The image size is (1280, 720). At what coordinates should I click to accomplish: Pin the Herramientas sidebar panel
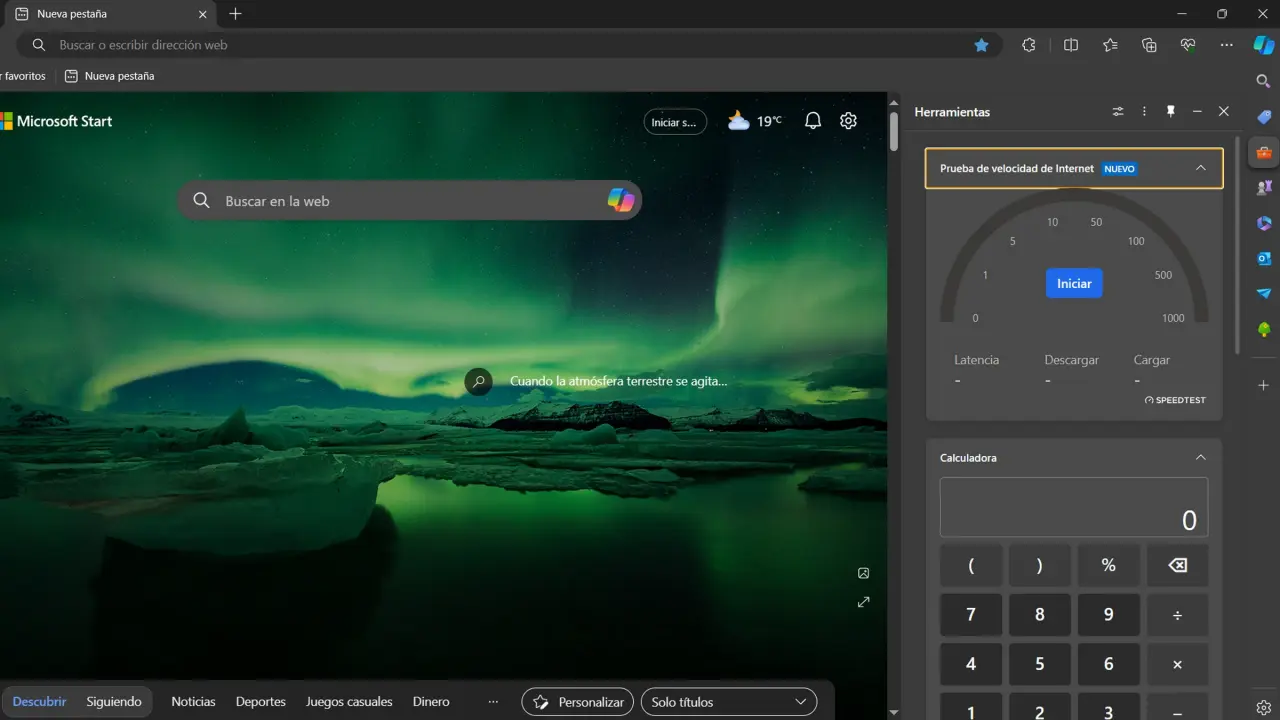tap(1171, 112)
